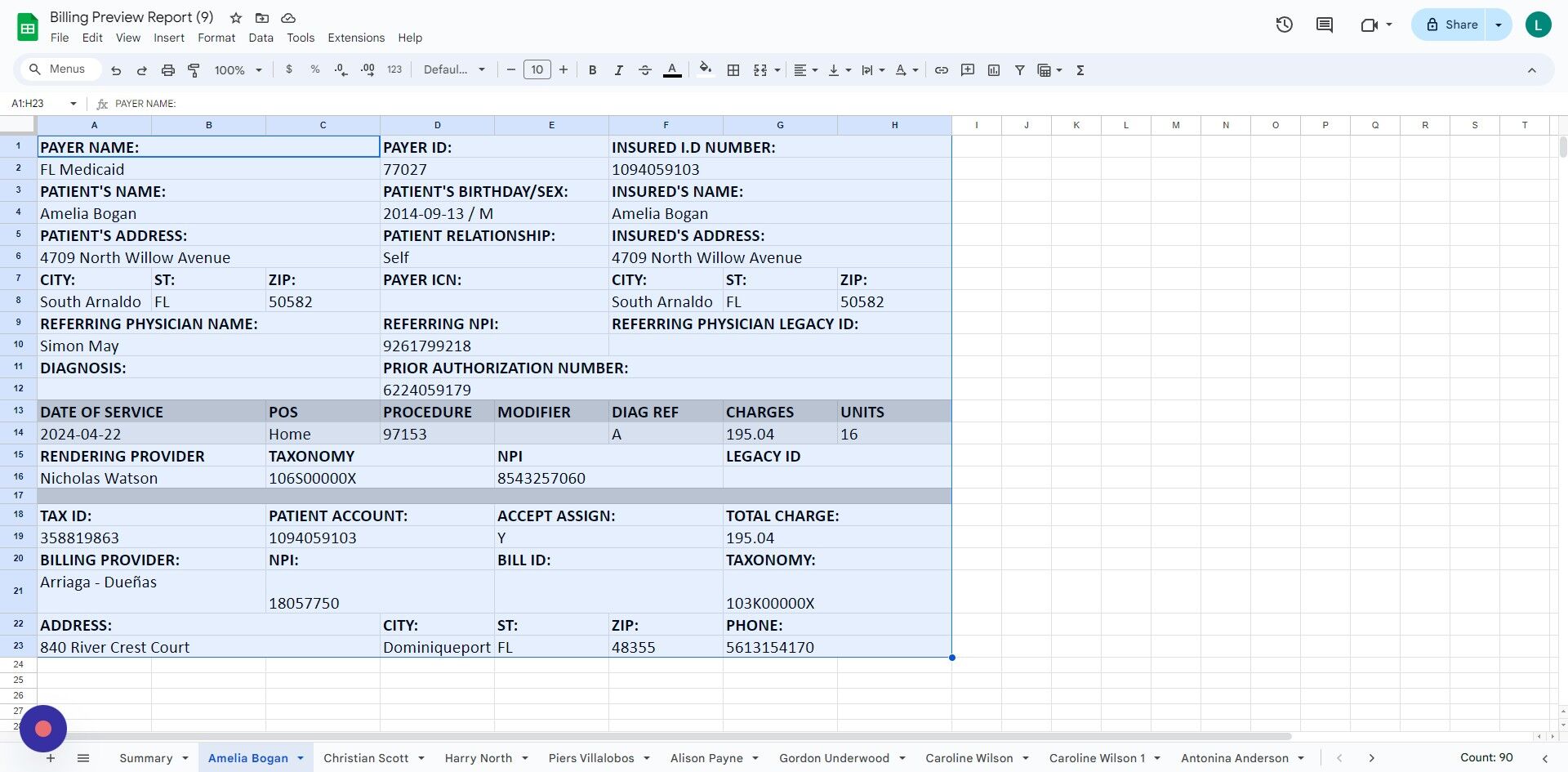Open the borders menu
1568x772 pixels.
click(733, 69)
